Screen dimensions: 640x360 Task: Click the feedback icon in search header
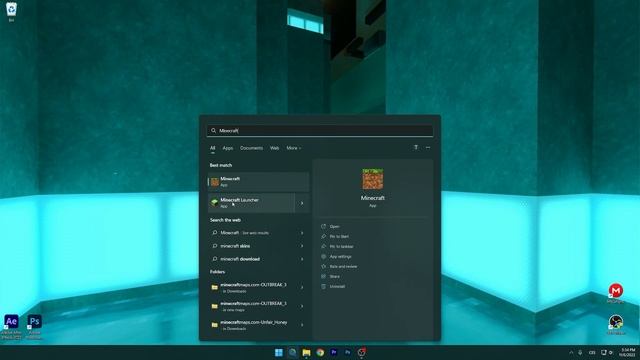[x=416, y=148]
